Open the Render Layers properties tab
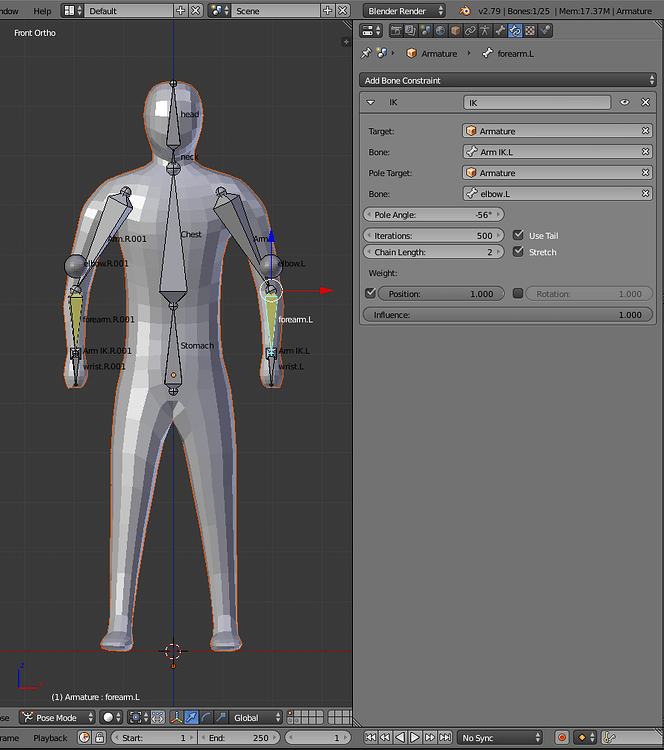This screenshot has height=750, width=664. (410, 31)
